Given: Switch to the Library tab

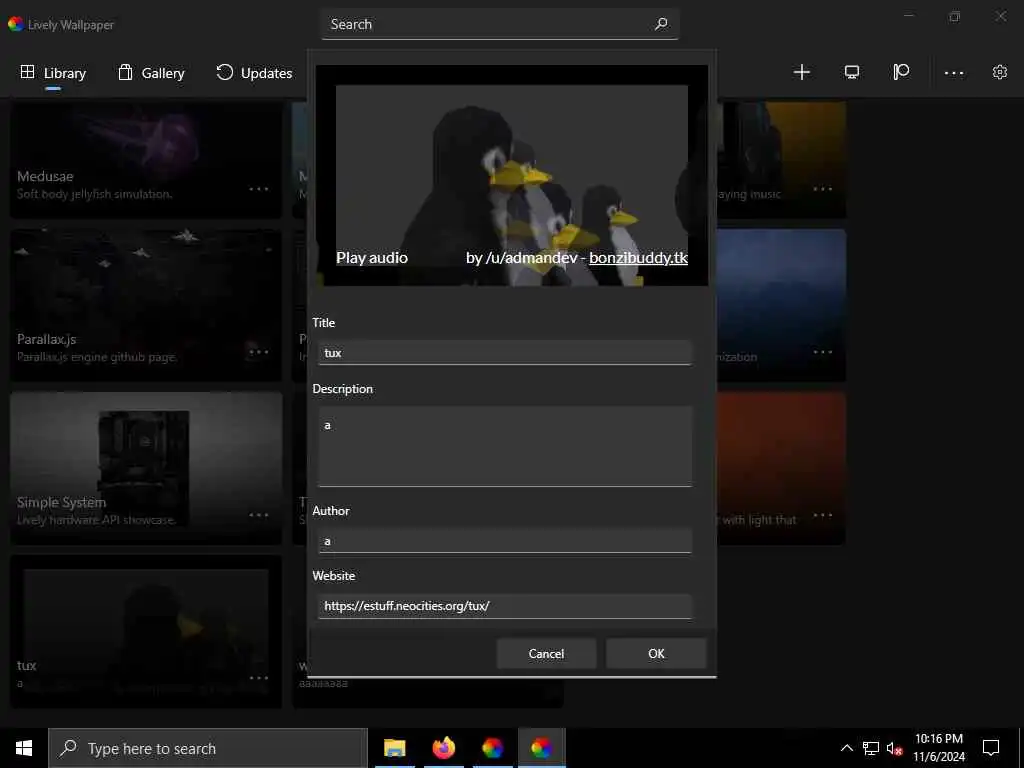Looking at the screenshot, I should [54, 73].
